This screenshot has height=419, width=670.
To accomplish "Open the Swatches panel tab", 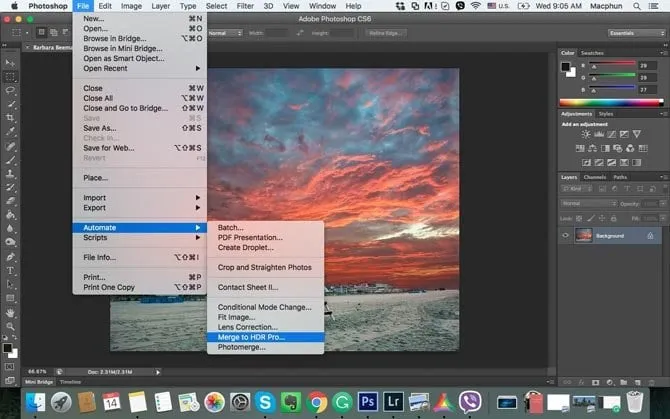I will 593,53.
